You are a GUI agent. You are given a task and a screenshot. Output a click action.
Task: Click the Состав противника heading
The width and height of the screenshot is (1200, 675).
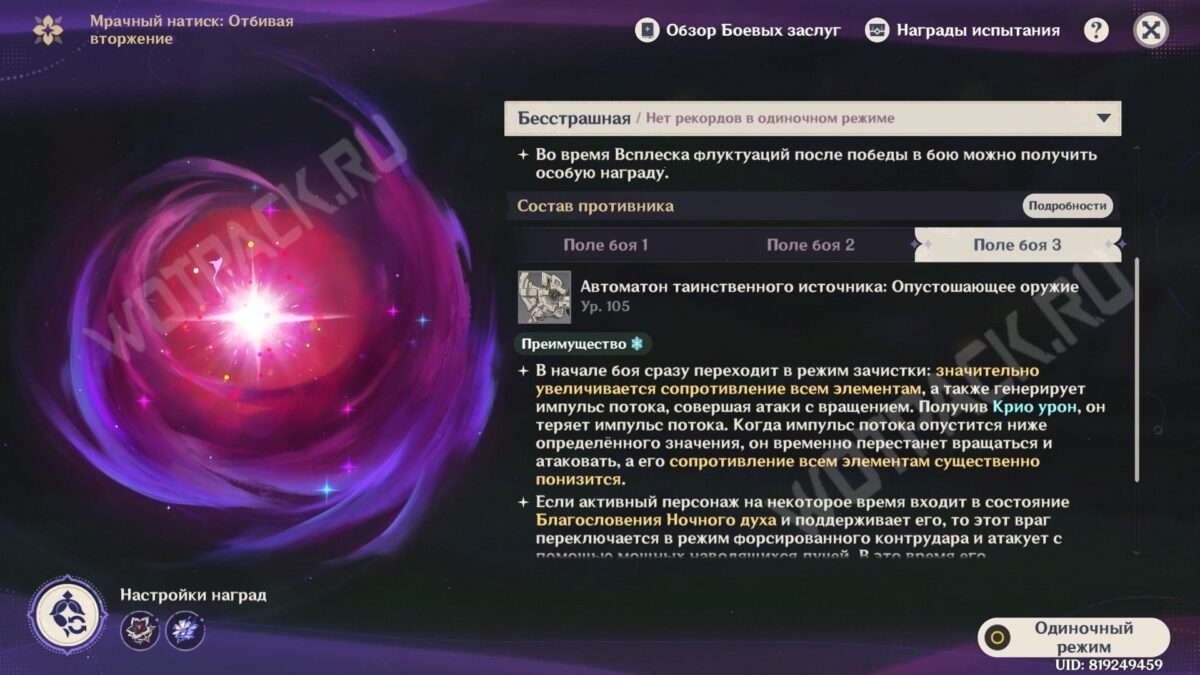595,206
